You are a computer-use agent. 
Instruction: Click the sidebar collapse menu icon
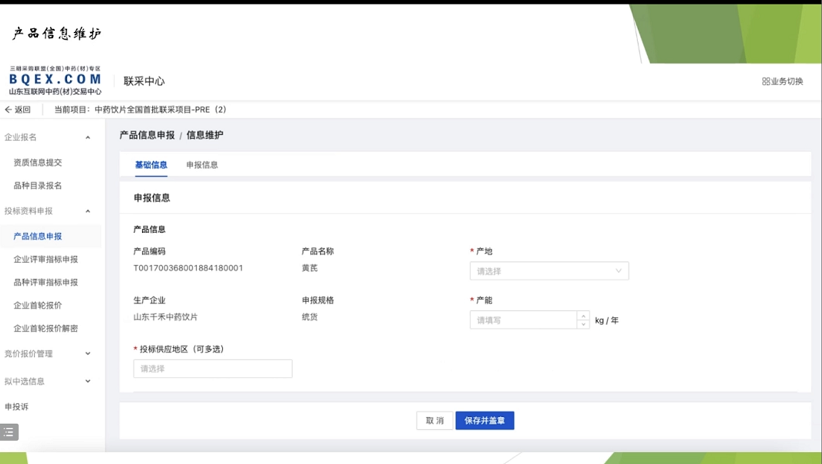coord(9,432)
